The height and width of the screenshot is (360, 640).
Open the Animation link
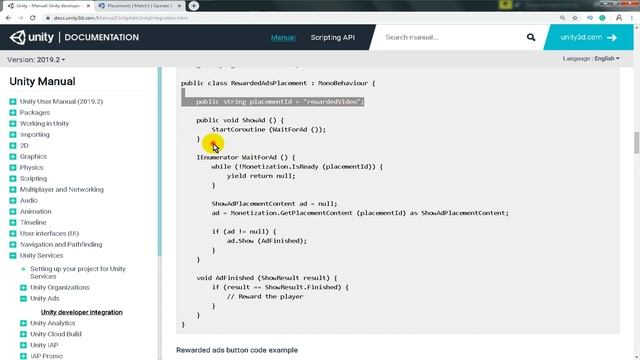tap(36, 212)
